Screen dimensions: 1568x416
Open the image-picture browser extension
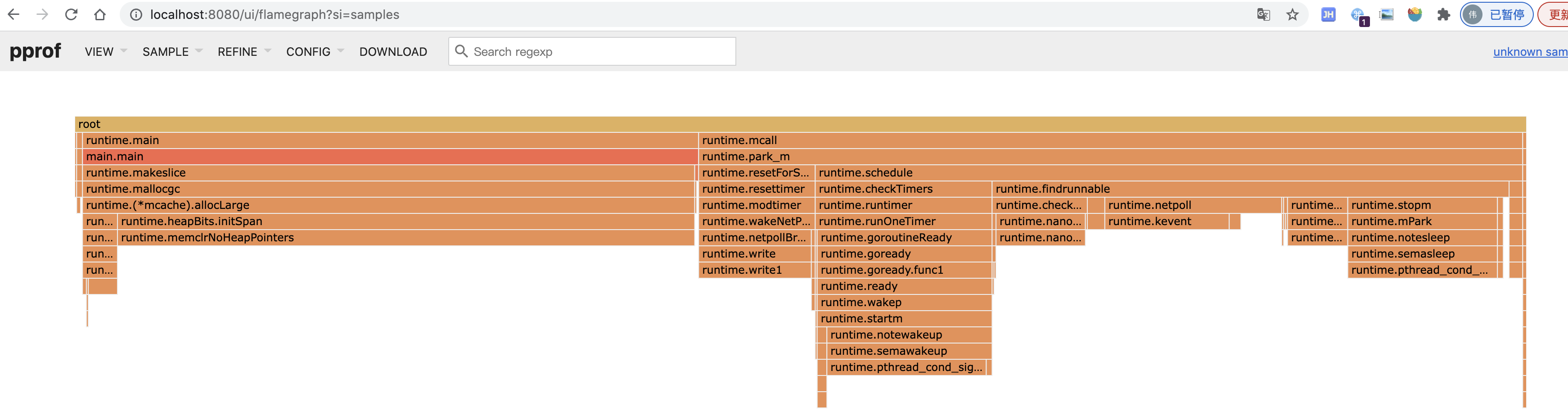coord(1386,14)
